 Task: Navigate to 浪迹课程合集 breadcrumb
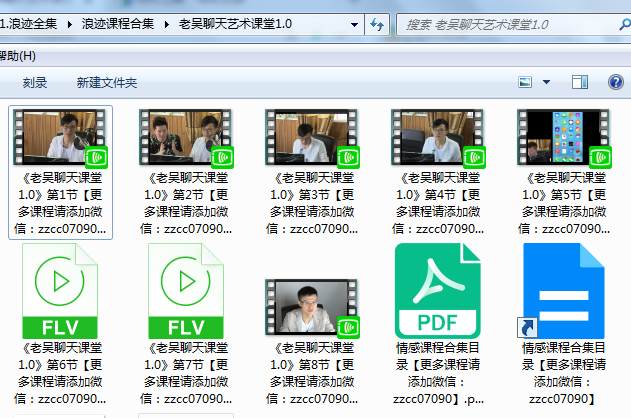(x=118, y=24)
